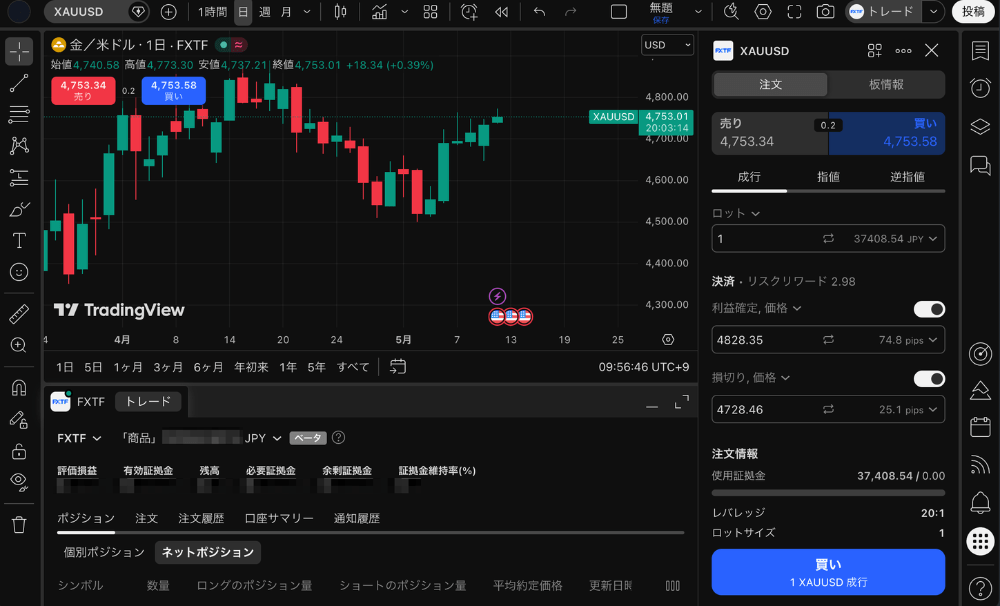Open the chart patterns tool
The height and width of the screenshot is (606, 1000).
pos(19,145)
